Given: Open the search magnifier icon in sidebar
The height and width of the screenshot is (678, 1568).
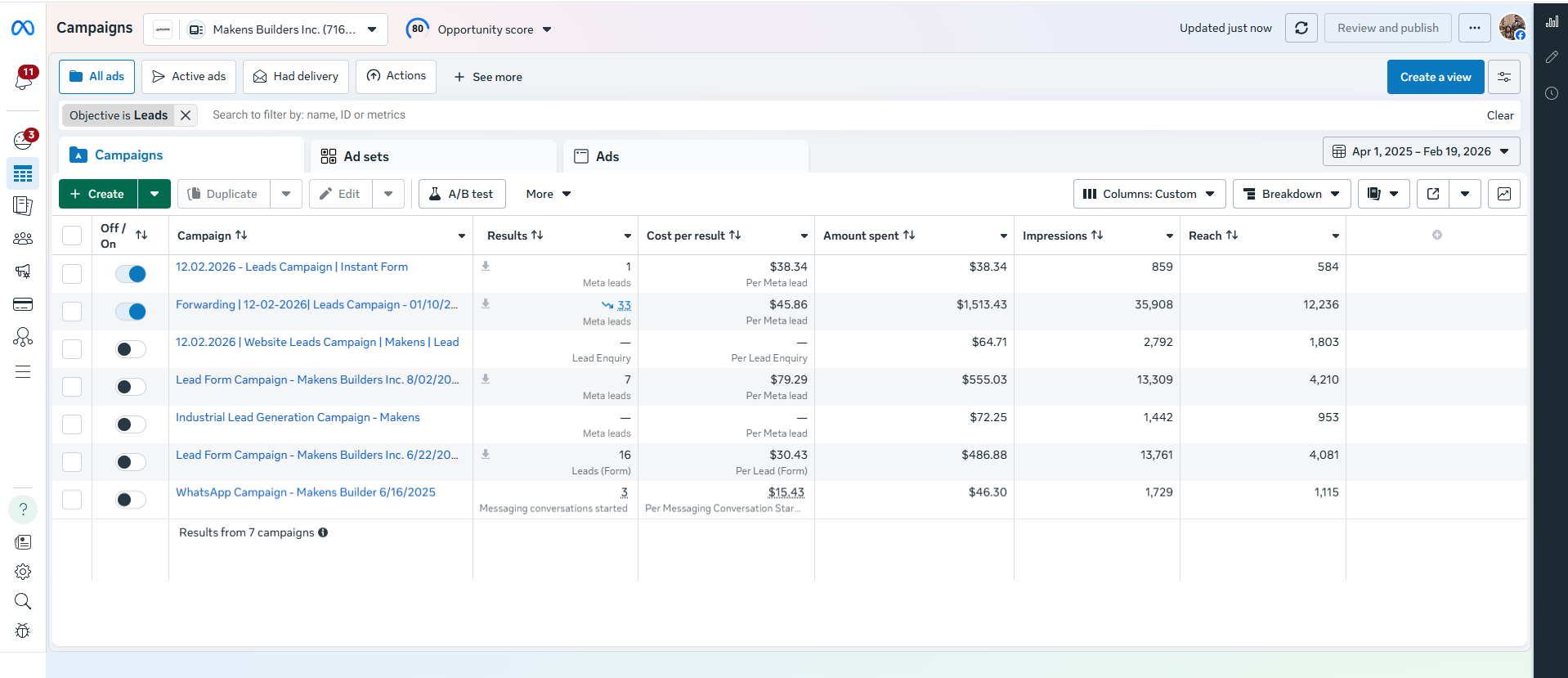Looking at the screenshot, I should click(x=23, y=601).
